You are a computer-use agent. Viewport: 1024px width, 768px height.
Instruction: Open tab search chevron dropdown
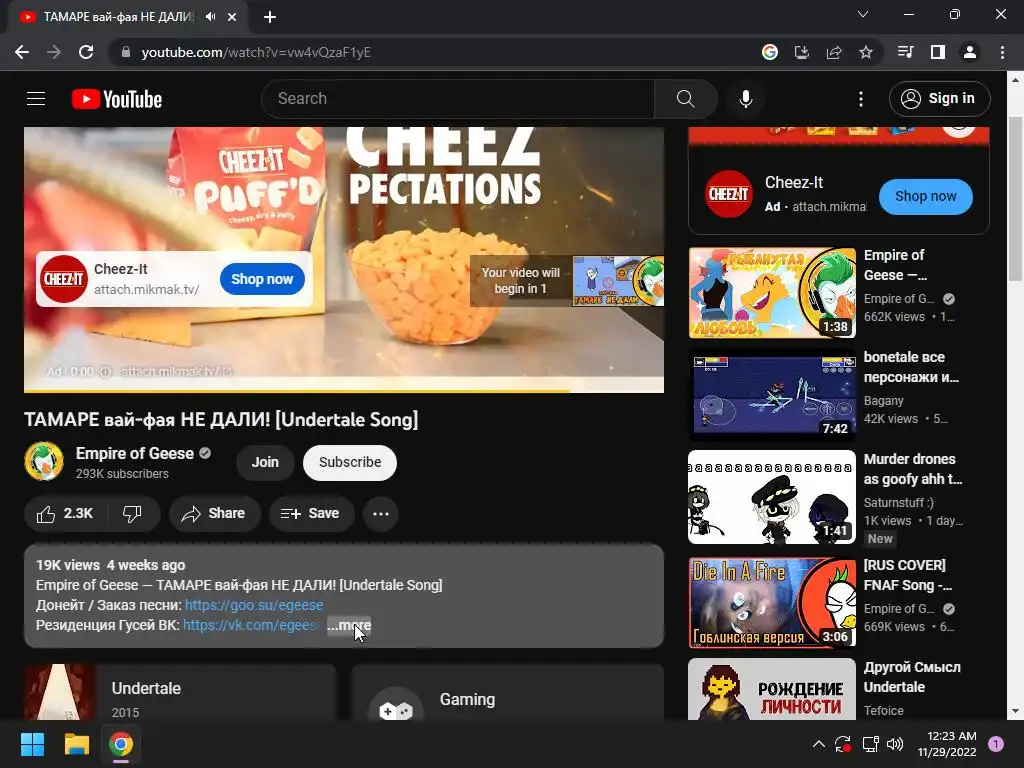pyautogui.click(x=863, y=14)
